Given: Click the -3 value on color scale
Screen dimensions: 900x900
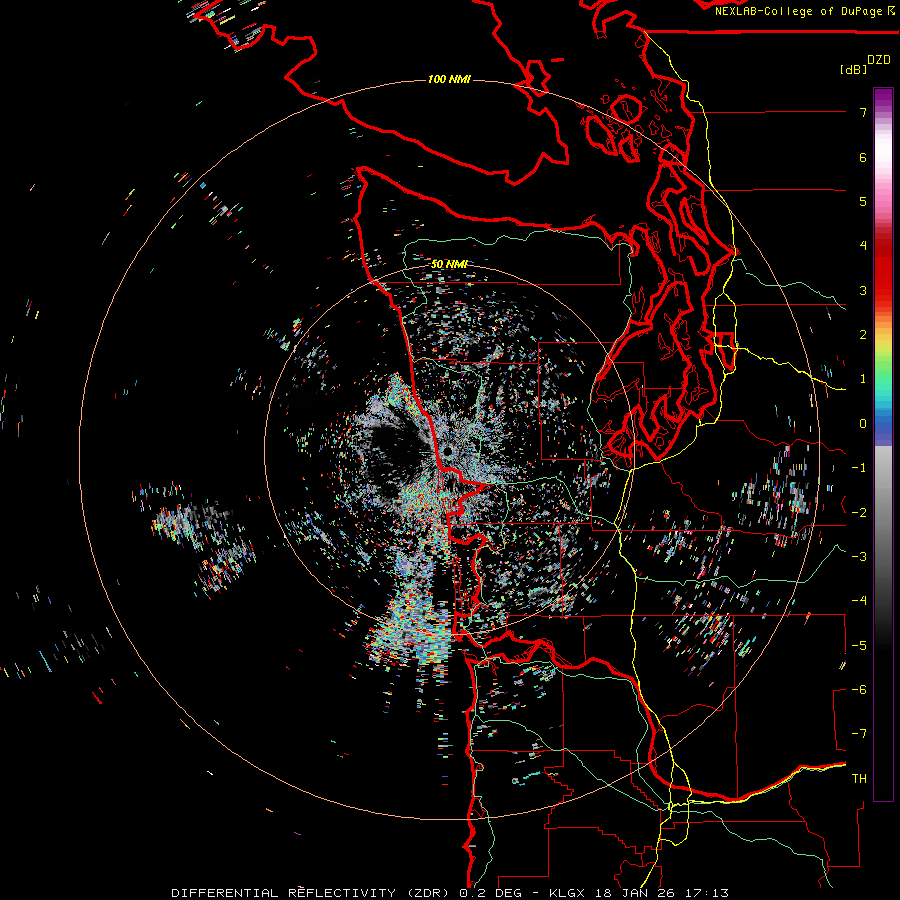Looking at the screenshot, I should (859, 557).
